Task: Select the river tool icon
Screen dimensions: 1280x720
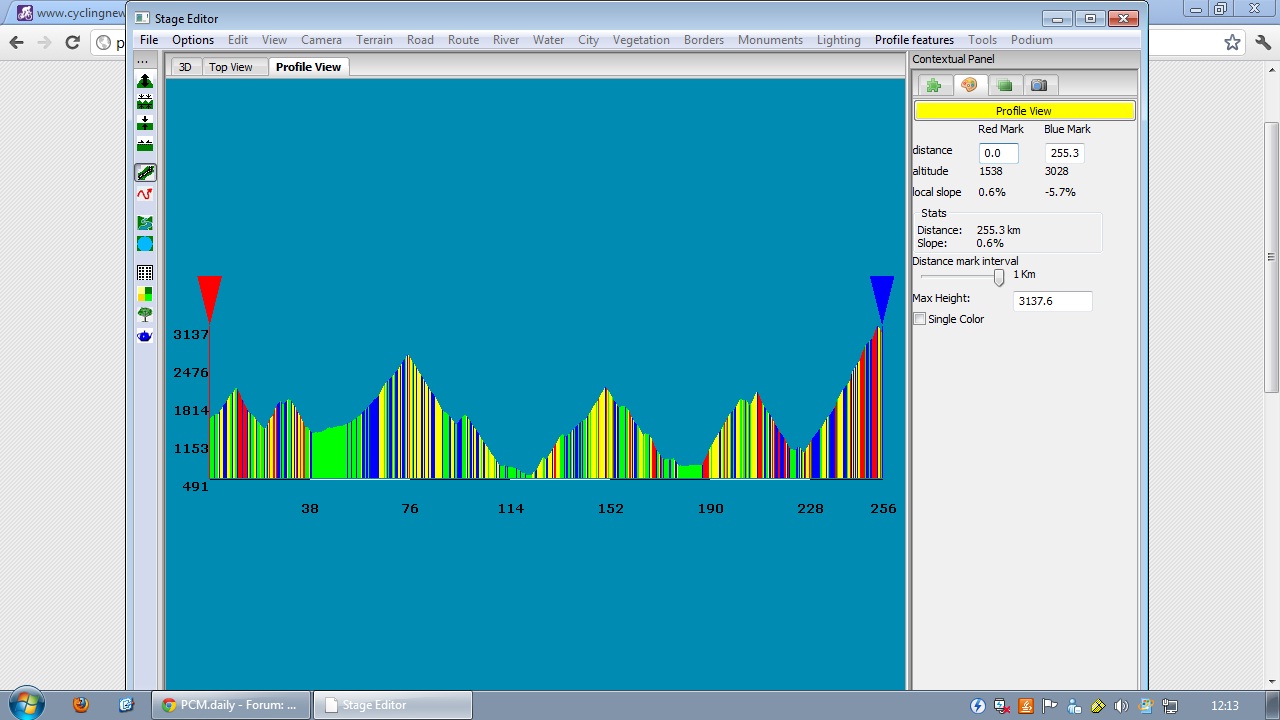Action: click(x=145, y=223)
